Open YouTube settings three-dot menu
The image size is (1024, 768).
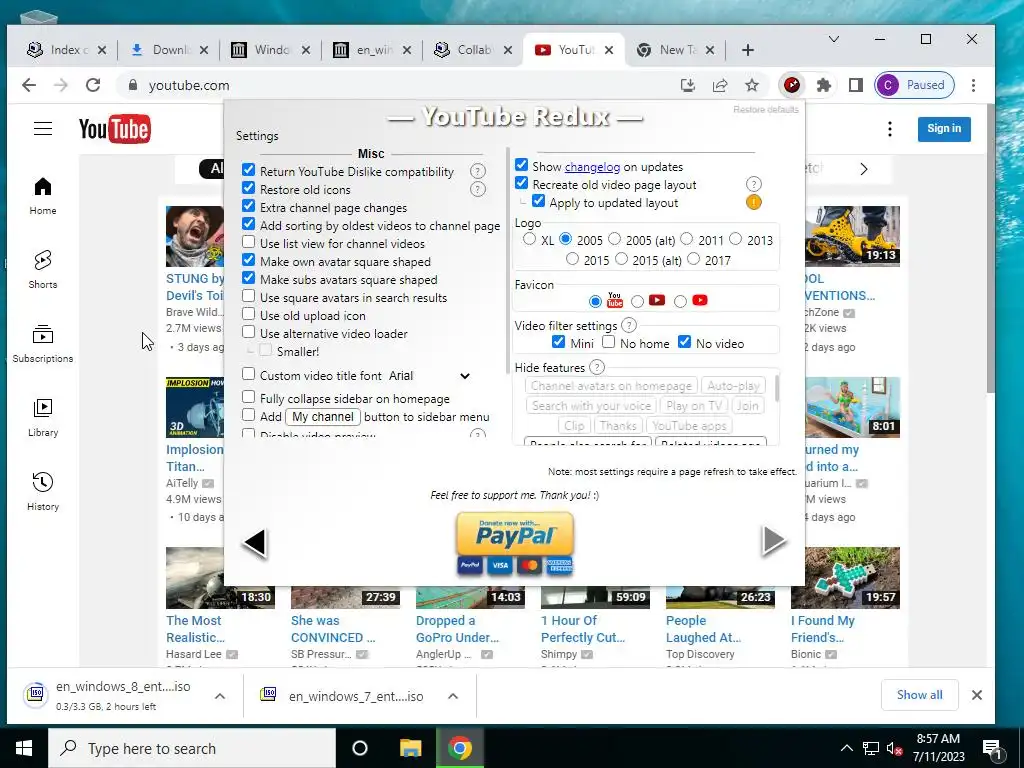pos(889,129)
